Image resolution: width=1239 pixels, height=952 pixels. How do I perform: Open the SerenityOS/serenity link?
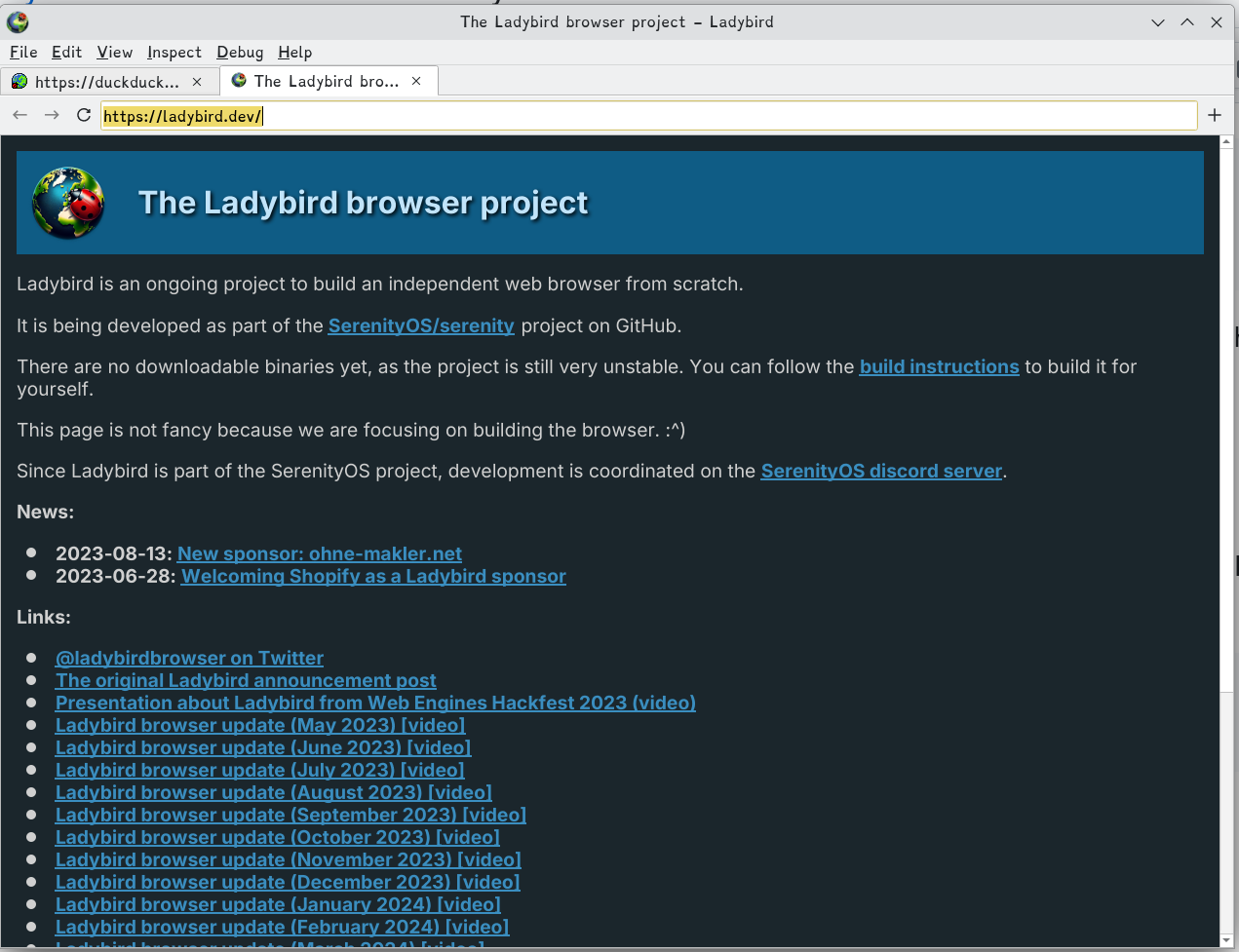pos(421,325)
